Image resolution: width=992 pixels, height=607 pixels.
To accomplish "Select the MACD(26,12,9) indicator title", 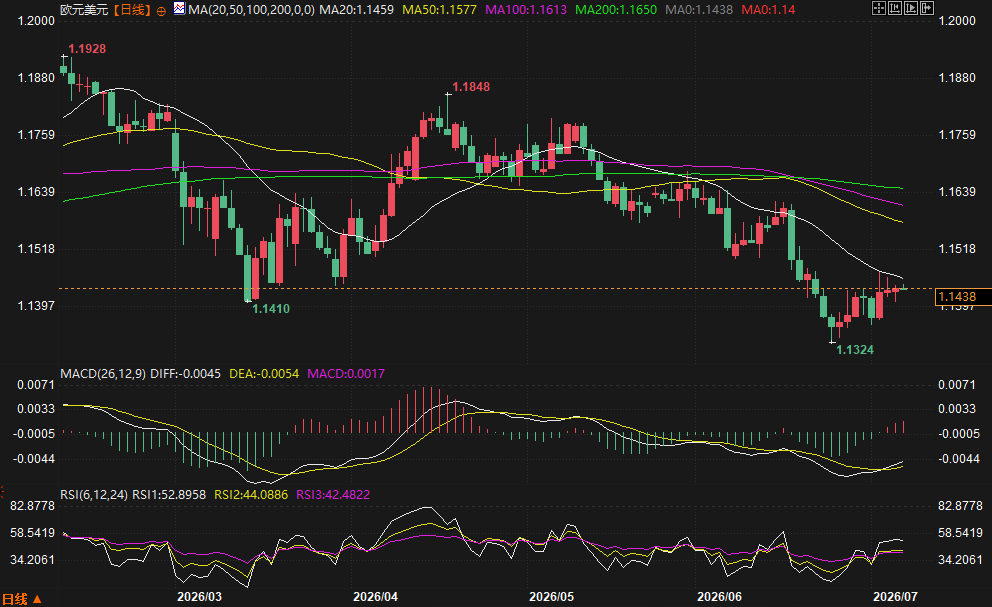I will point(102,373).
